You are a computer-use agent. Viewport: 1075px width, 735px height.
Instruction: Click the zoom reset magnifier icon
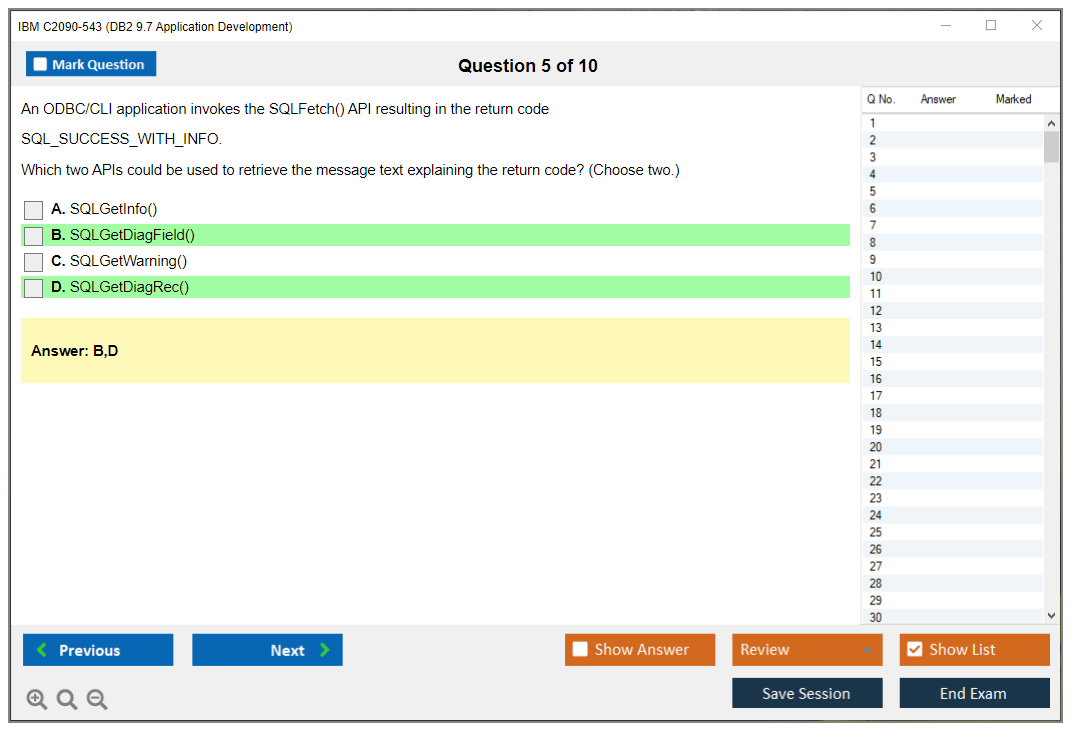(x=67, y=700)
